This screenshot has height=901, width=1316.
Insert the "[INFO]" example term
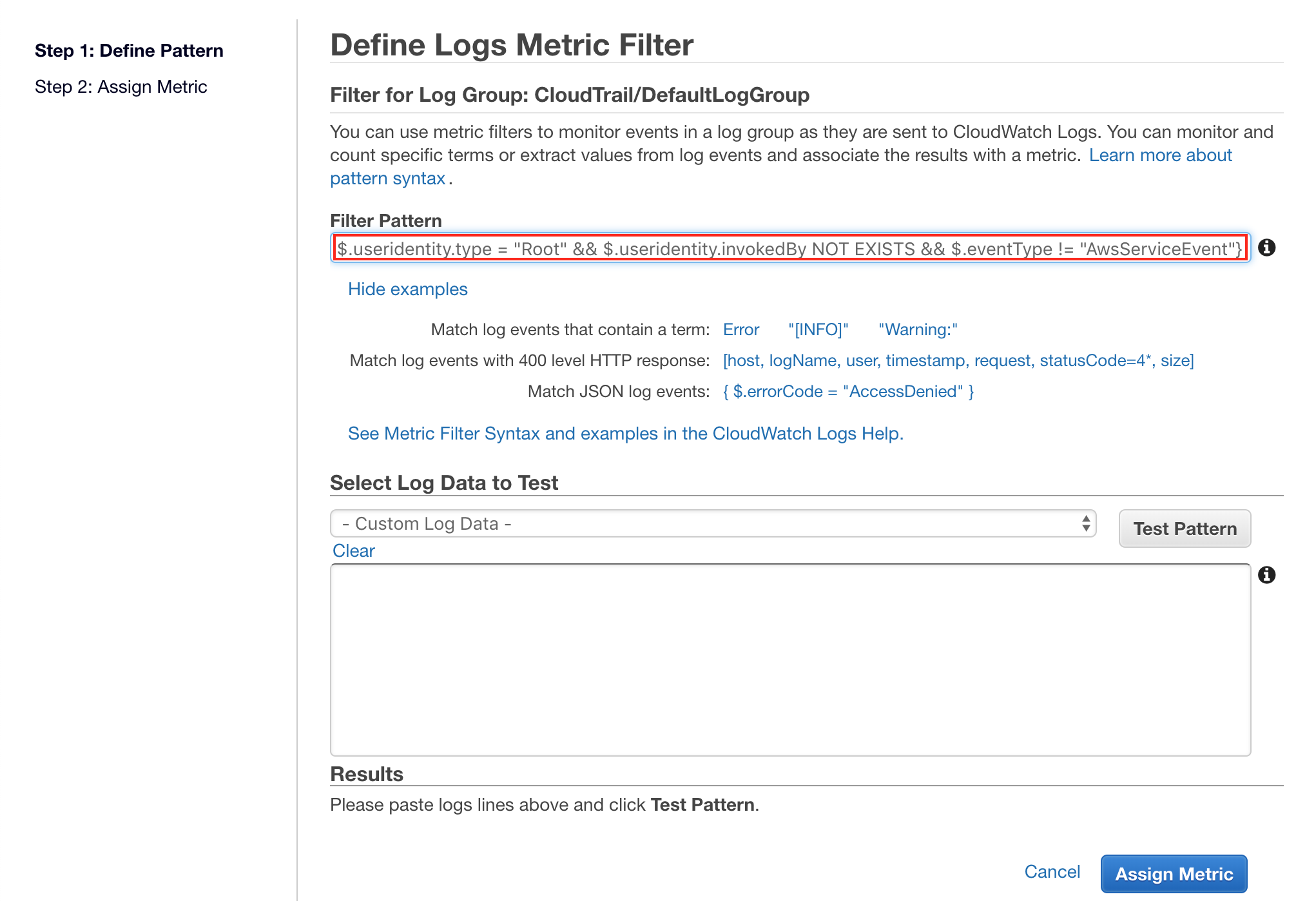point(818,330)
